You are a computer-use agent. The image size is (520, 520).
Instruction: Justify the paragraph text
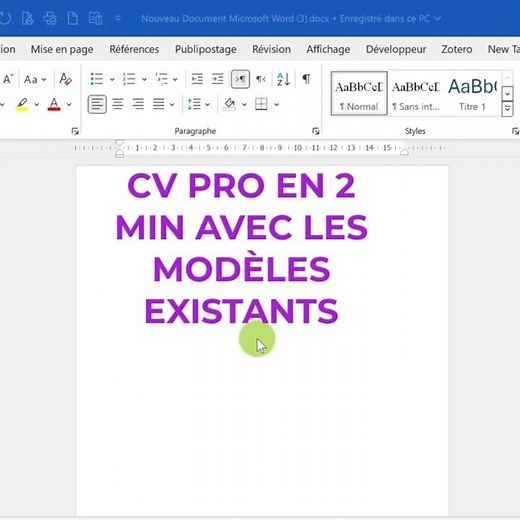[x=159, y=104]
